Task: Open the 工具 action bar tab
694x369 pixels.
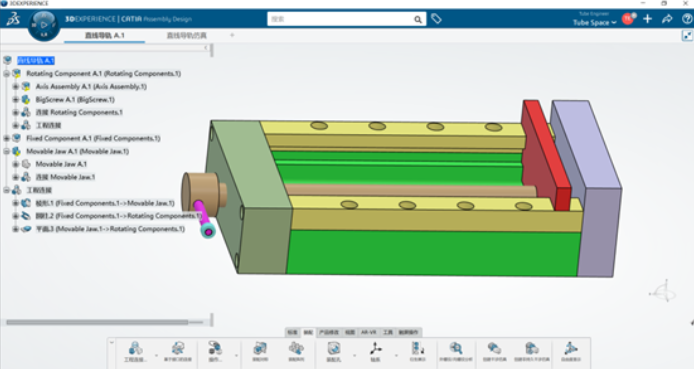Action: 388,332
